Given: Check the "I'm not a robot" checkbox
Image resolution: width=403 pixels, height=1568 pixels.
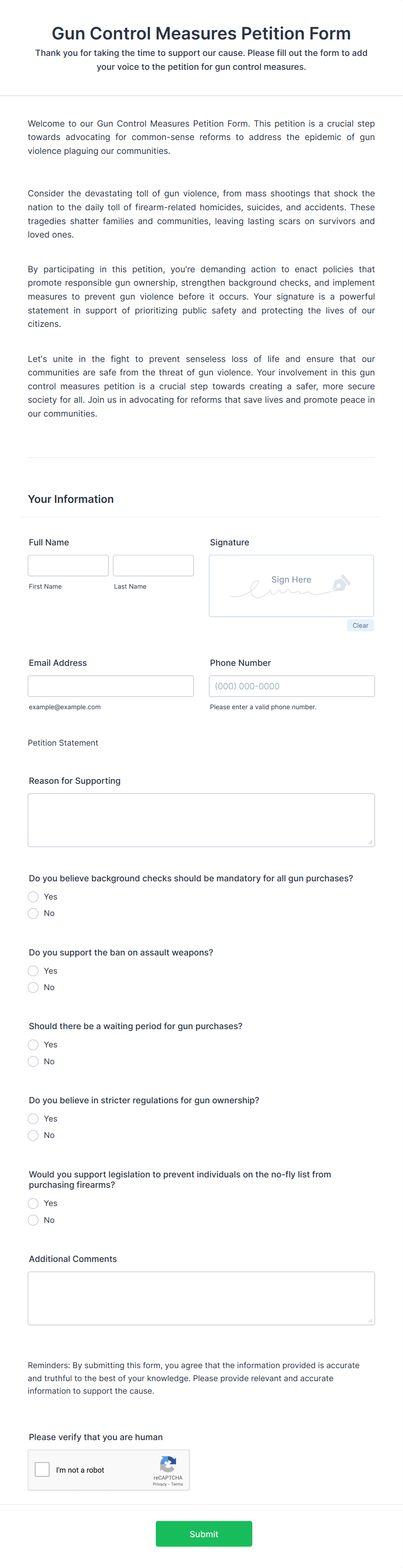Looking at the screenshot, I should (42, 1470).
